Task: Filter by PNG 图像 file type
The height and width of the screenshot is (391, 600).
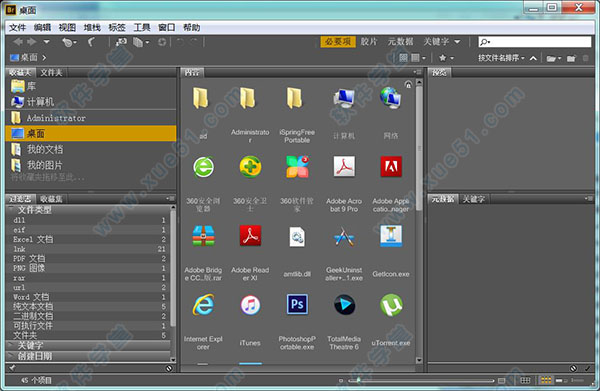Action: [x=89, y=268]
